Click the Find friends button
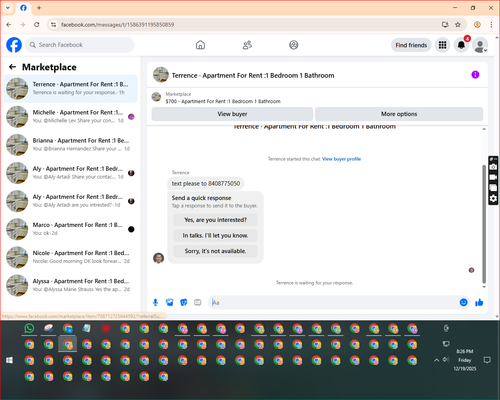This screenshot has width=500, height=400. (x=411, y=45)
